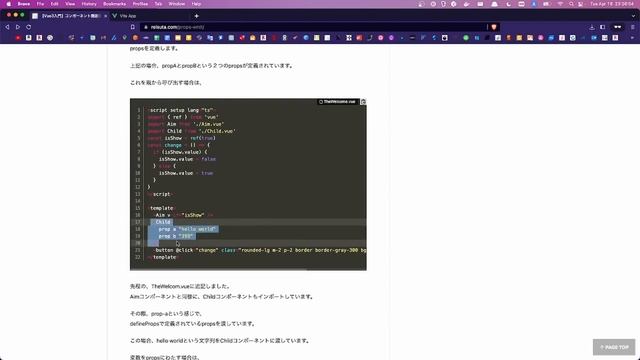The width and height of the screenshot is (640, 360).
Task: View site info via the lock icon
Action: [146, 27]
